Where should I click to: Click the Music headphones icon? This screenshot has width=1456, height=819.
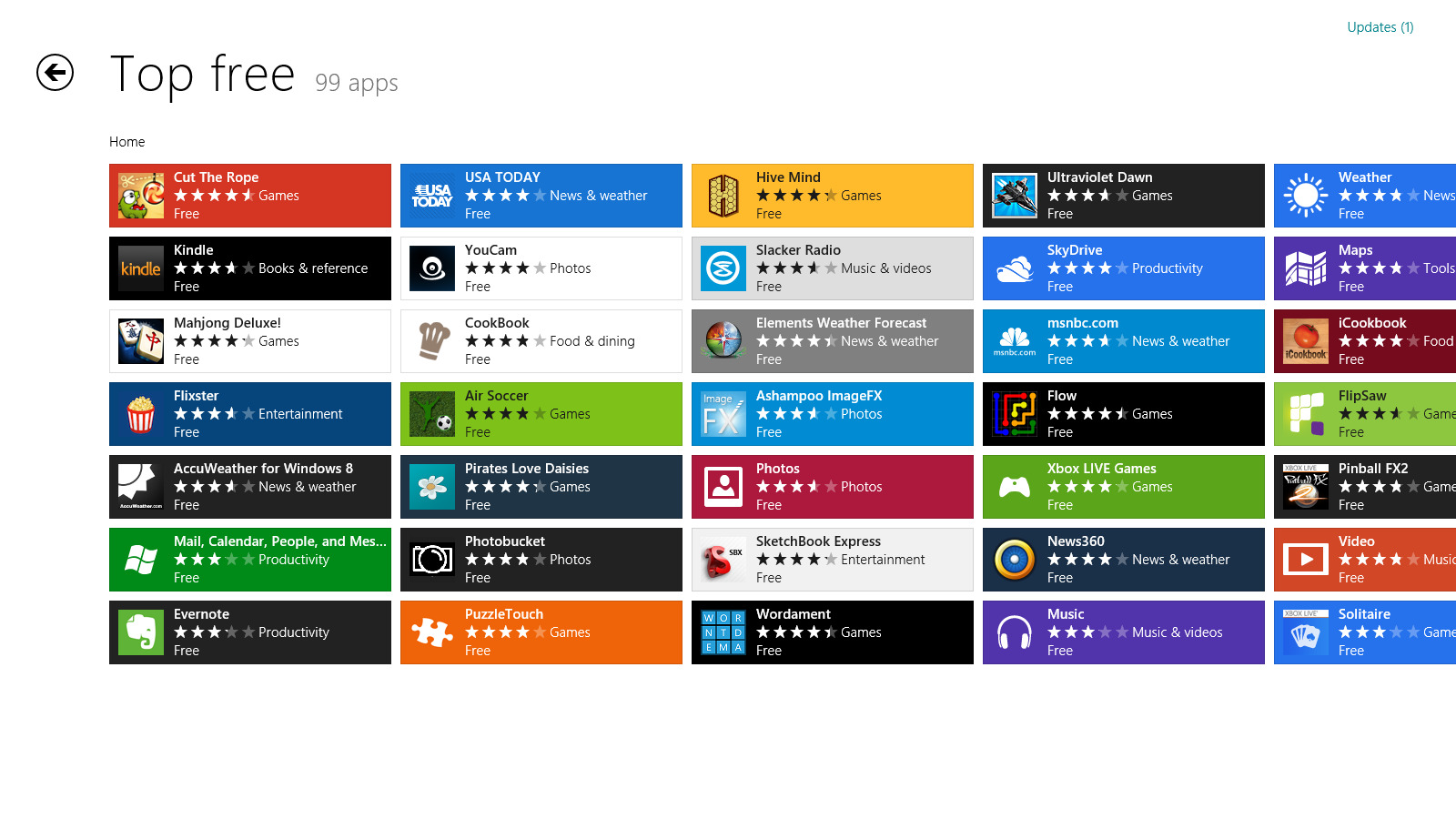click(1015, 632)
